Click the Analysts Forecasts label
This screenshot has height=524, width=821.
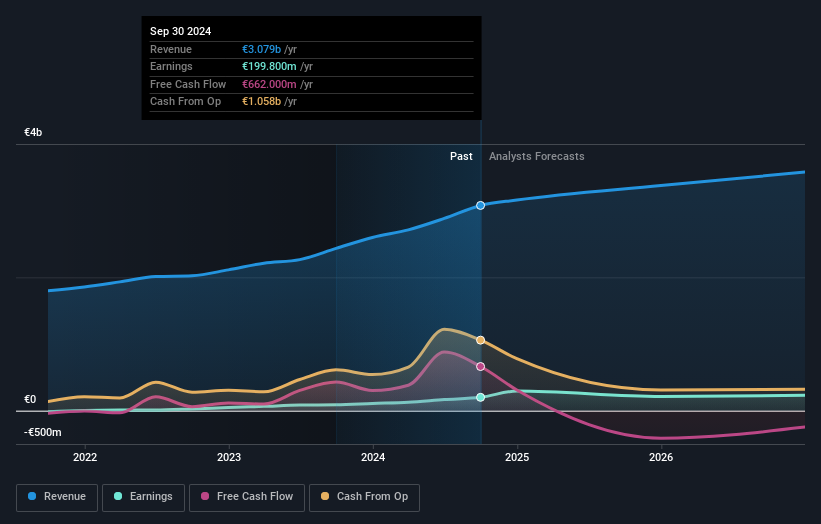(x=537, y=157)
